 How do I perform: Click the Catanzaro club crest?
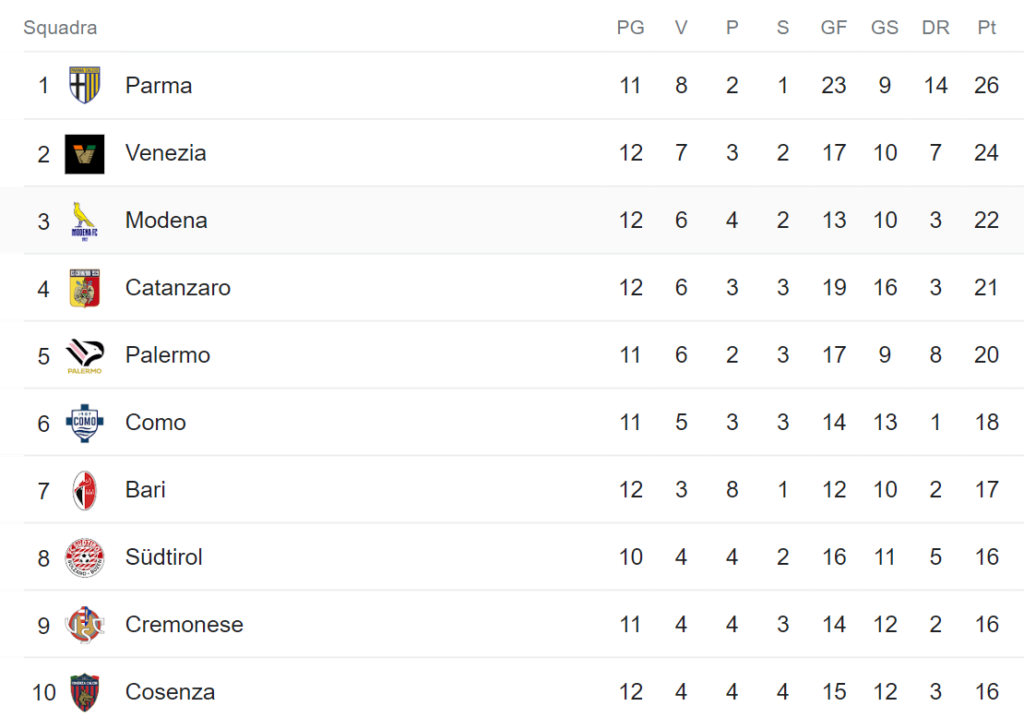point(84,288)
